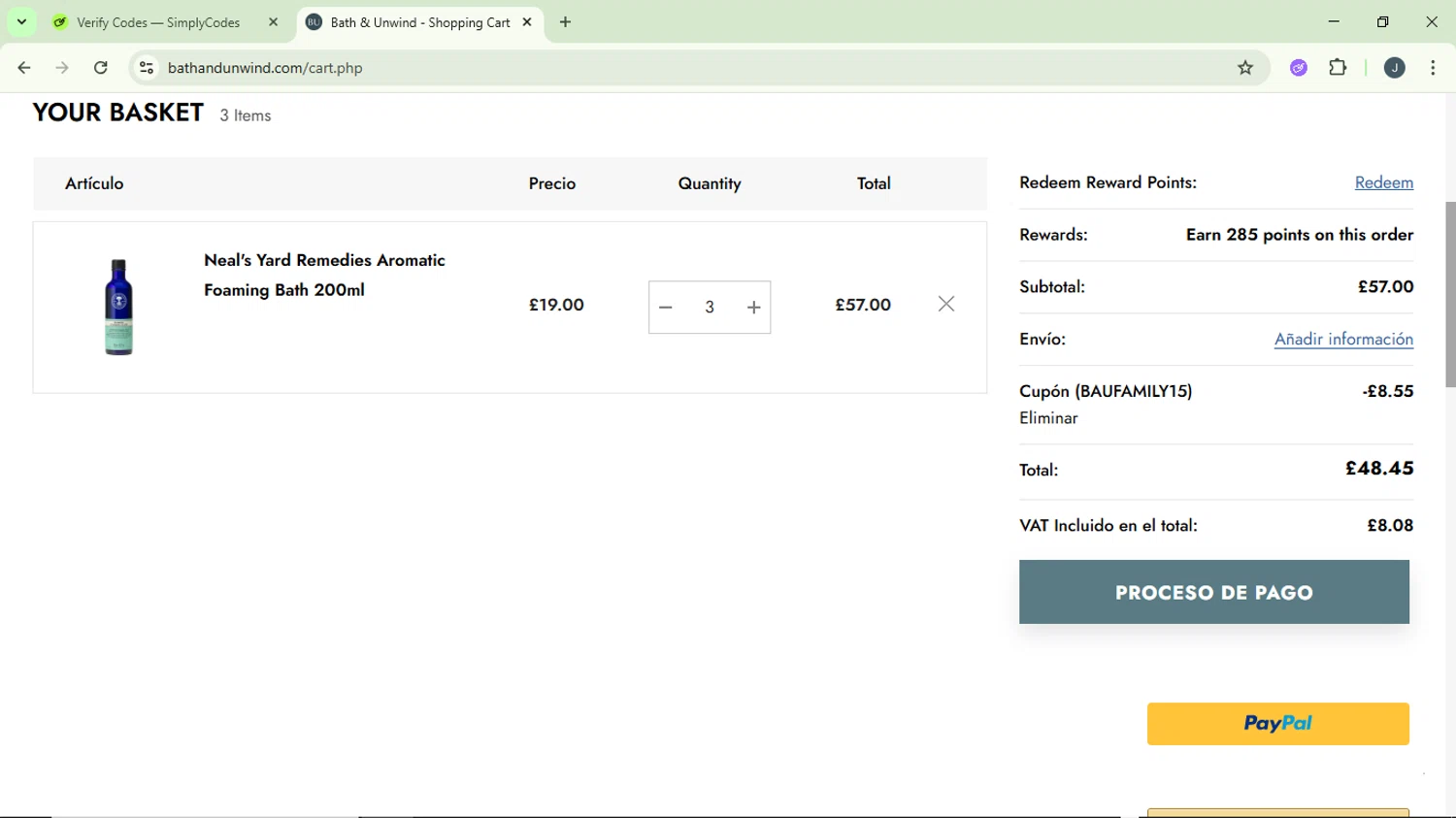Click the Artículo column header
Viewport: 1456px width, 818px height.
94,183
